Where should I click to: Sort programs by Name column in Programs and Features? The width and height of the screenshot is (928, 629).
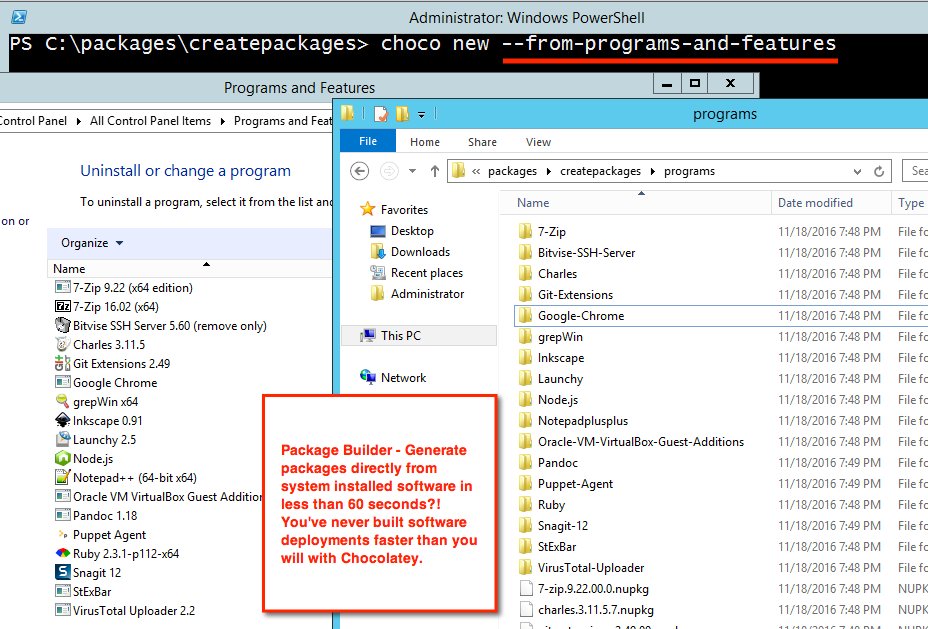189,269
